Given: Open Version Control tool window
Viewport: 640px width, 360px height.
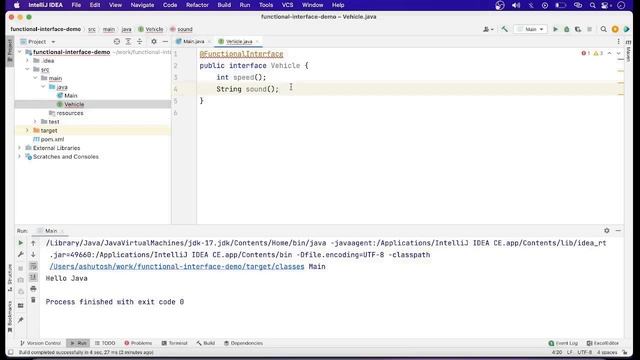Looking at the screenshot, I should [x=40, y=343].
